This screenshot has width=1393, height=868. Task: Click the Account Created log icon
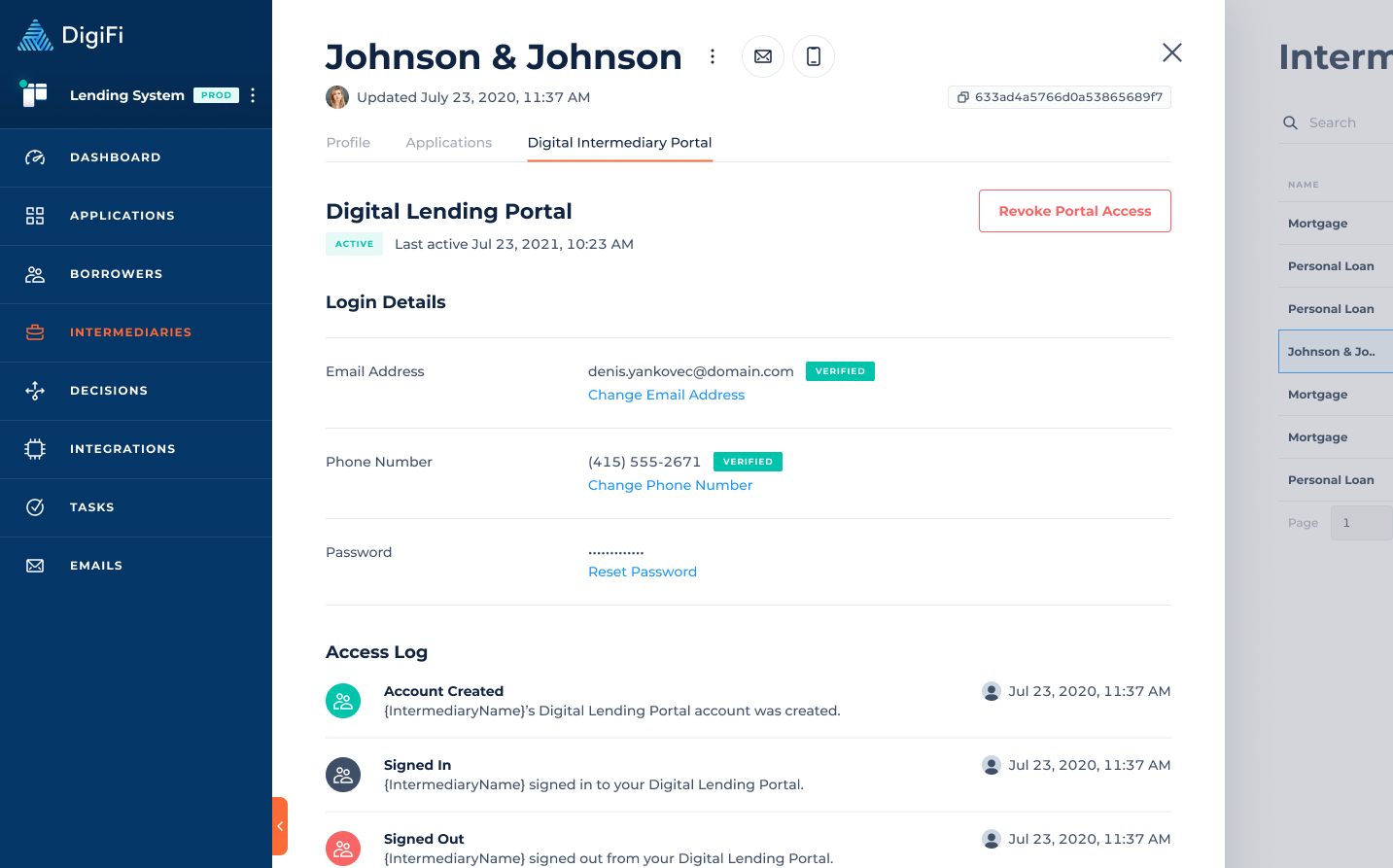tap(343, 701)
